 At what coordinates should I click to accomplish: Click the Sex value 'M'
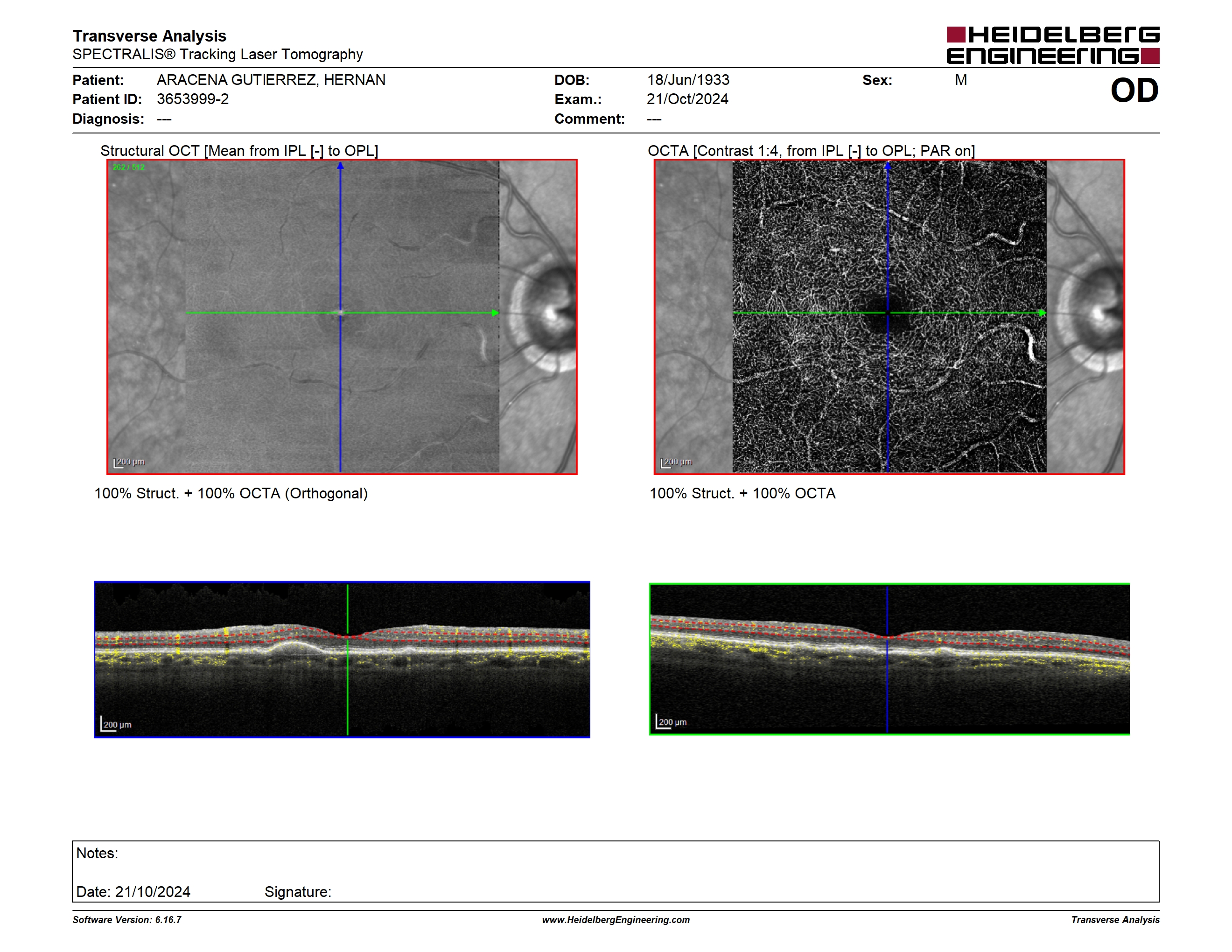(961, 80)
